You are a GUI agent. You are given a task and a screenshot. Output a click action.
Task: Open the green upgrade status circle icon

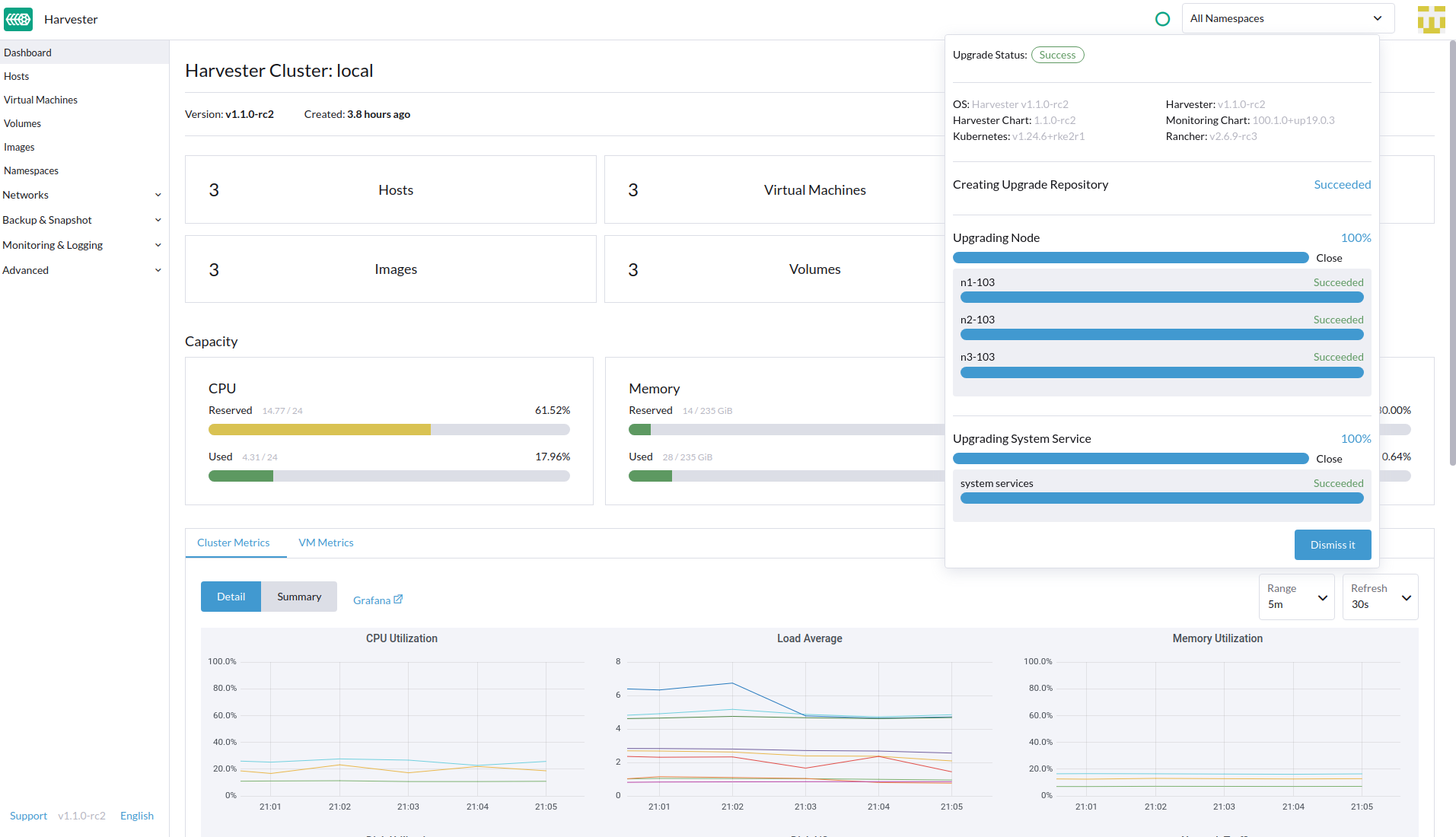pyautogui.click(x=1162, y=19)
